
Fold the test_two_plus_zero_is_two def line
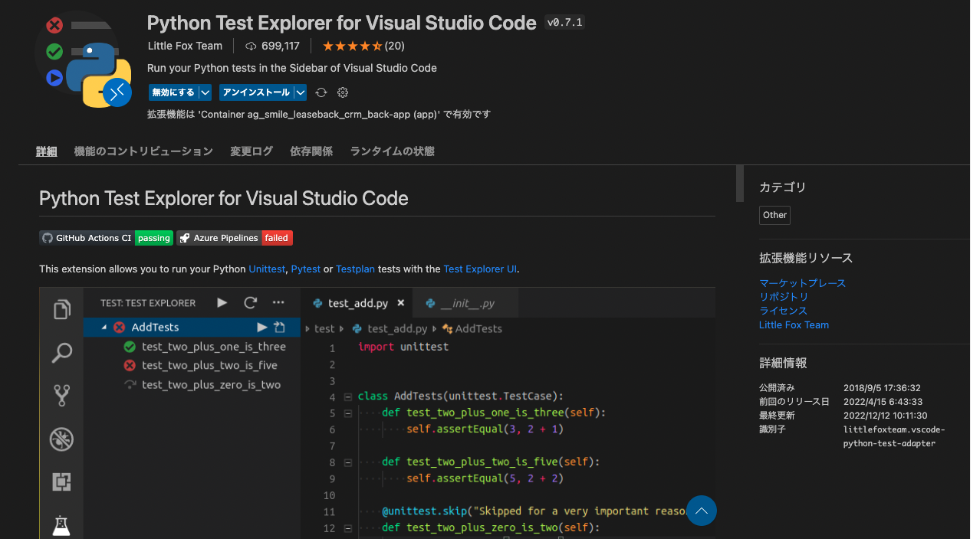pos(348,528)
